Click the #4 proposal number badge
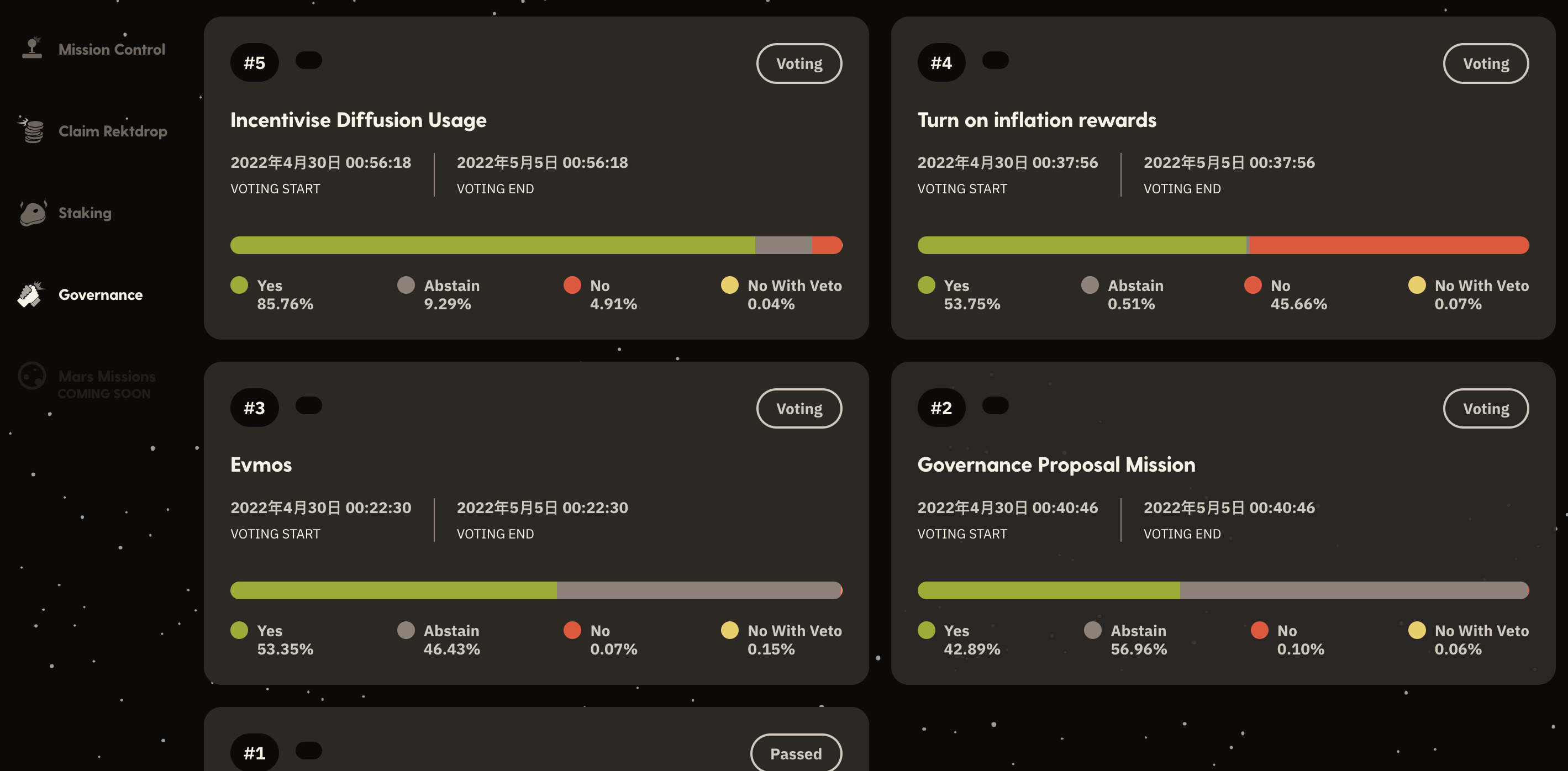This screenshot has height=771, width=1568. click(x=941, y=62)
